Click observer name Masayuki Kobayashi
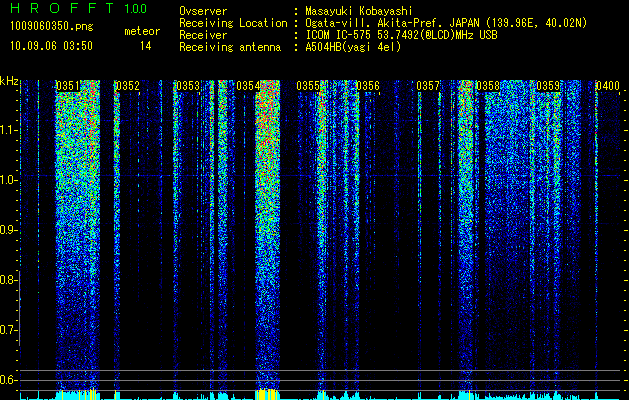 359,11
